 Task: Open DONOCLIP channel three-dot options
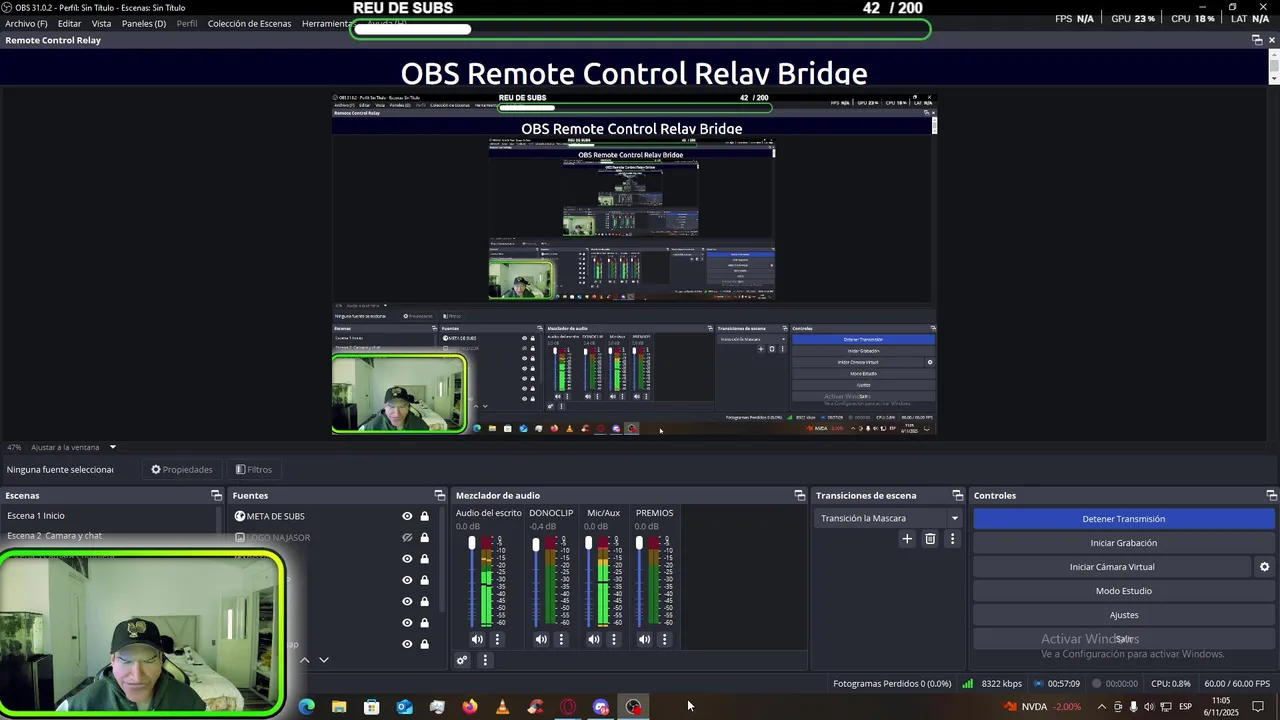561,639
